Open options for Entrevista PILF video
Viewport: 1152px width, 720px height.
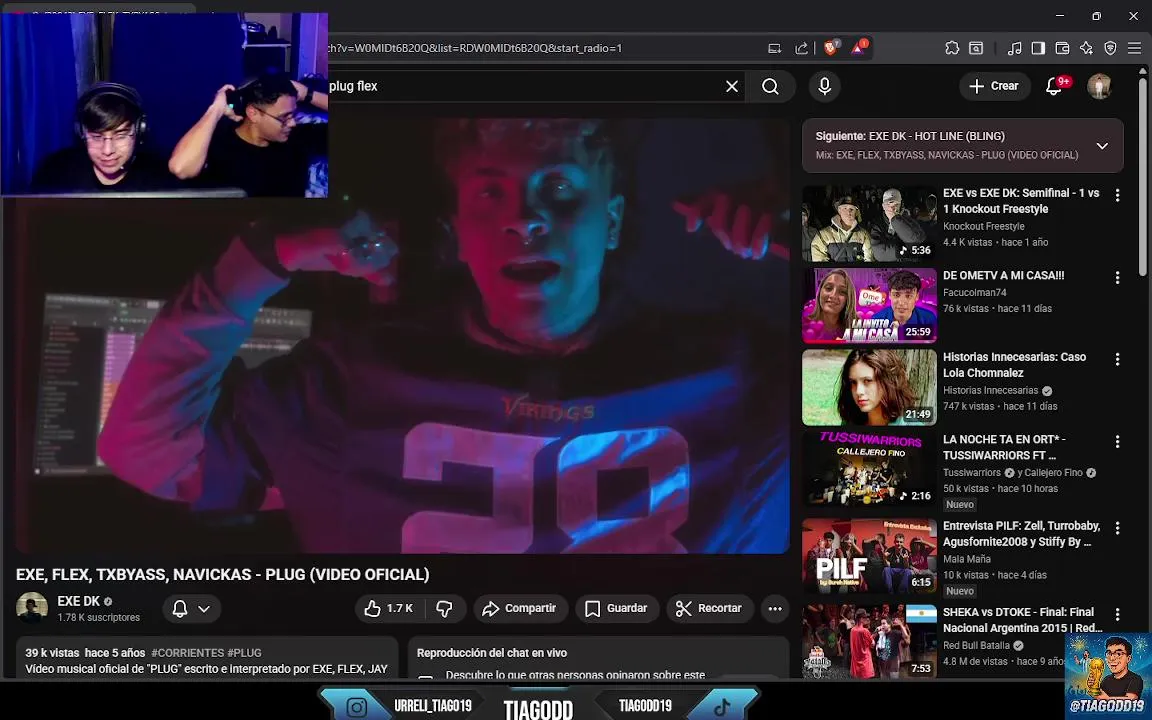tap(1117, 528)
